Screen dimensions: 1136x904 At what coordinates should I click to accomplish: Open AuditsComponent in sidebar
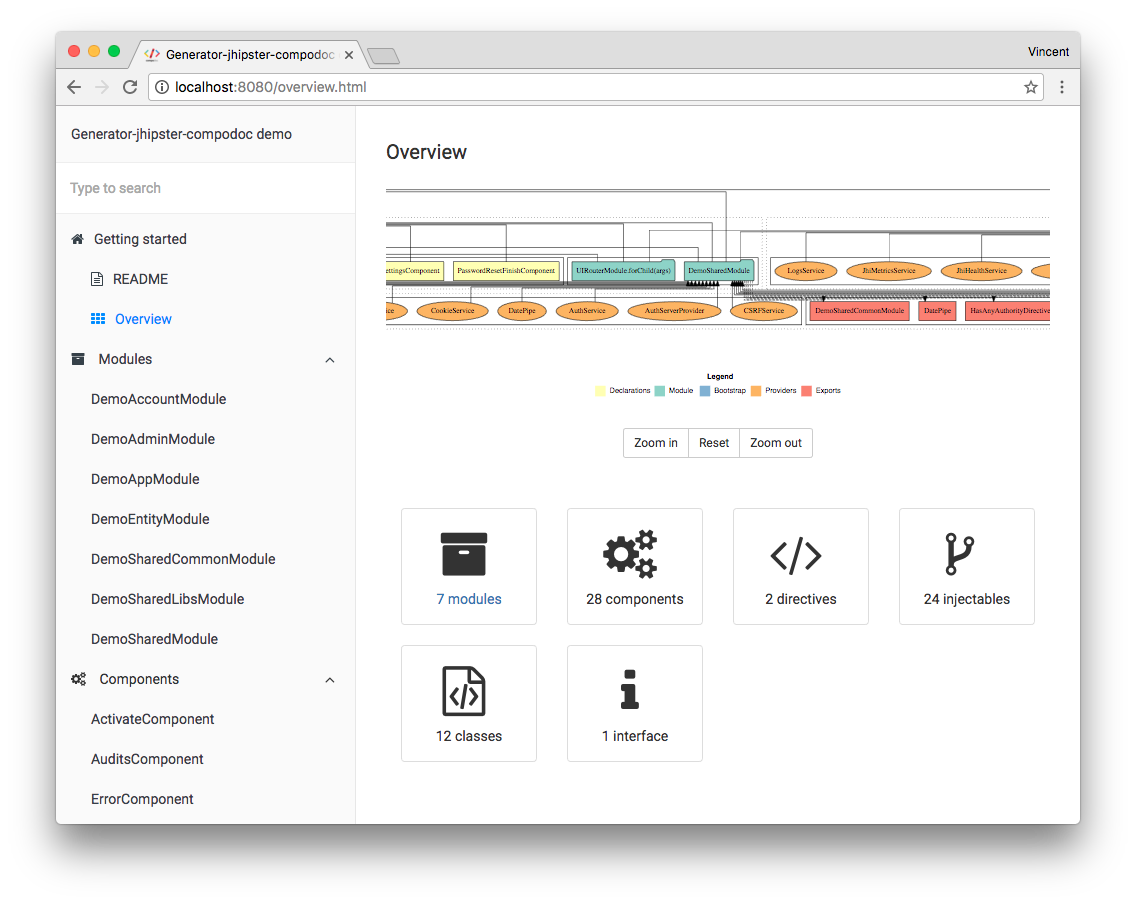pos(147,759)
